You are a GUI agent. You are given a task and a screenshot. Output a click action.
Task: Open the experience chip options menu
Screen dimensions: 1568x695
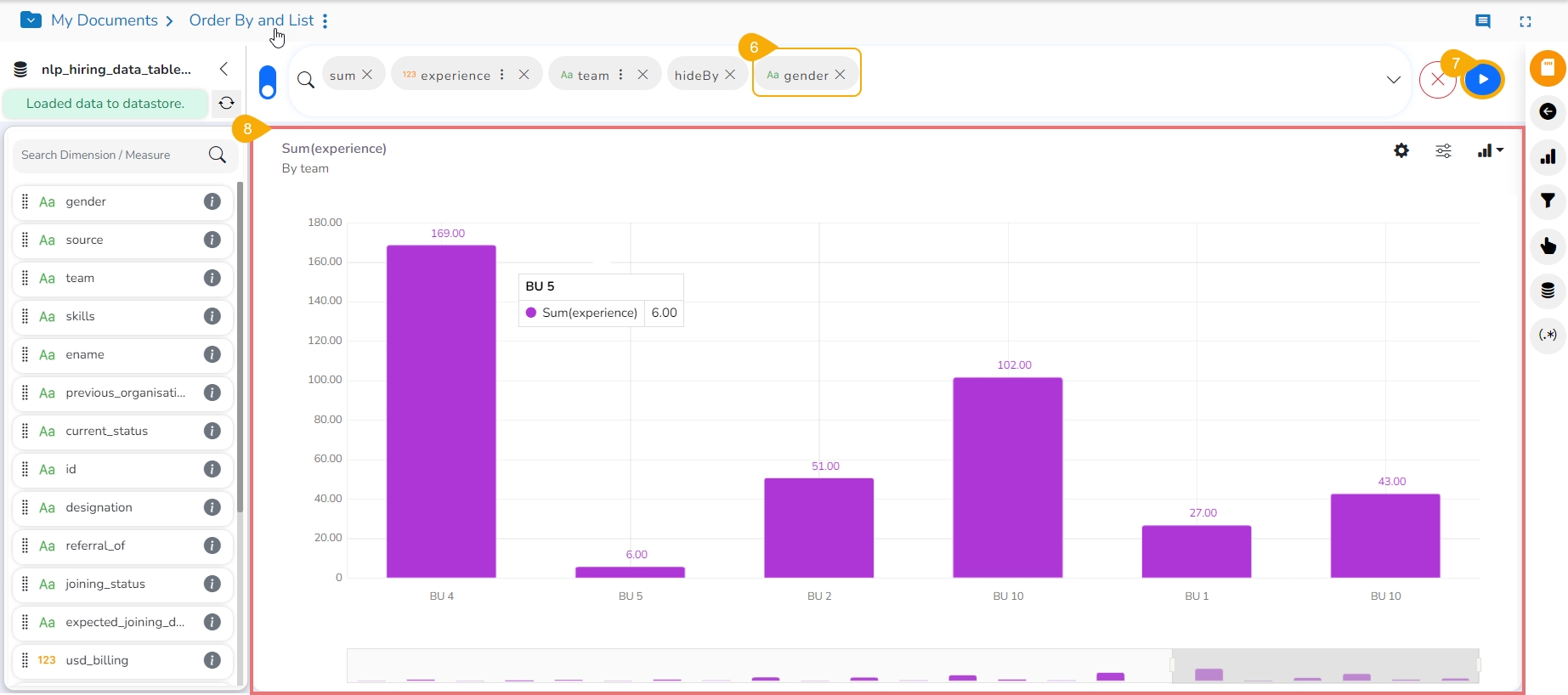502,75
